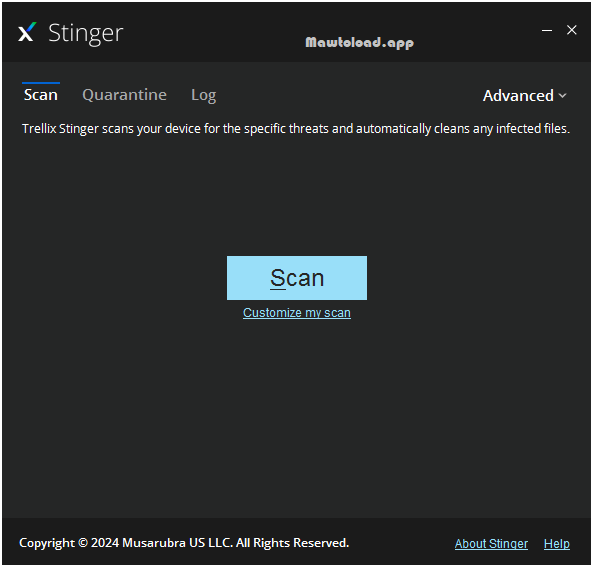Click the Stinger title text

86,34
